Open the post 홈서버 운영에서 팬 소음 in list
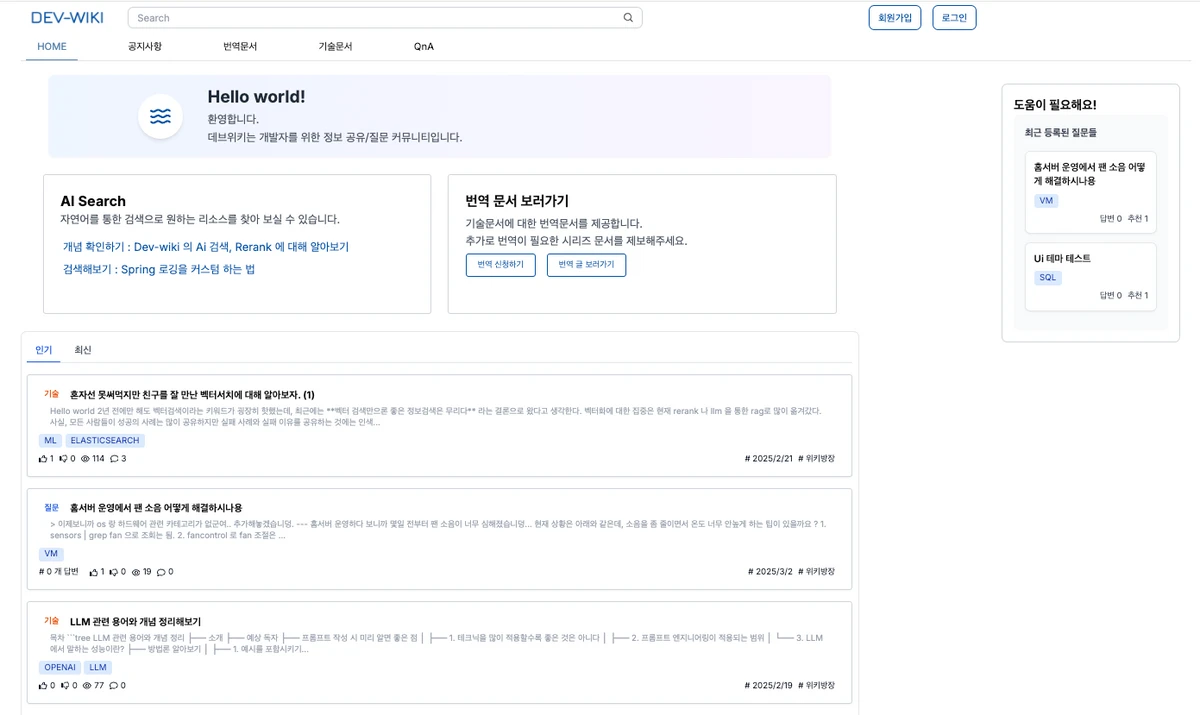 pyautogui.click(x=156, y=508)
